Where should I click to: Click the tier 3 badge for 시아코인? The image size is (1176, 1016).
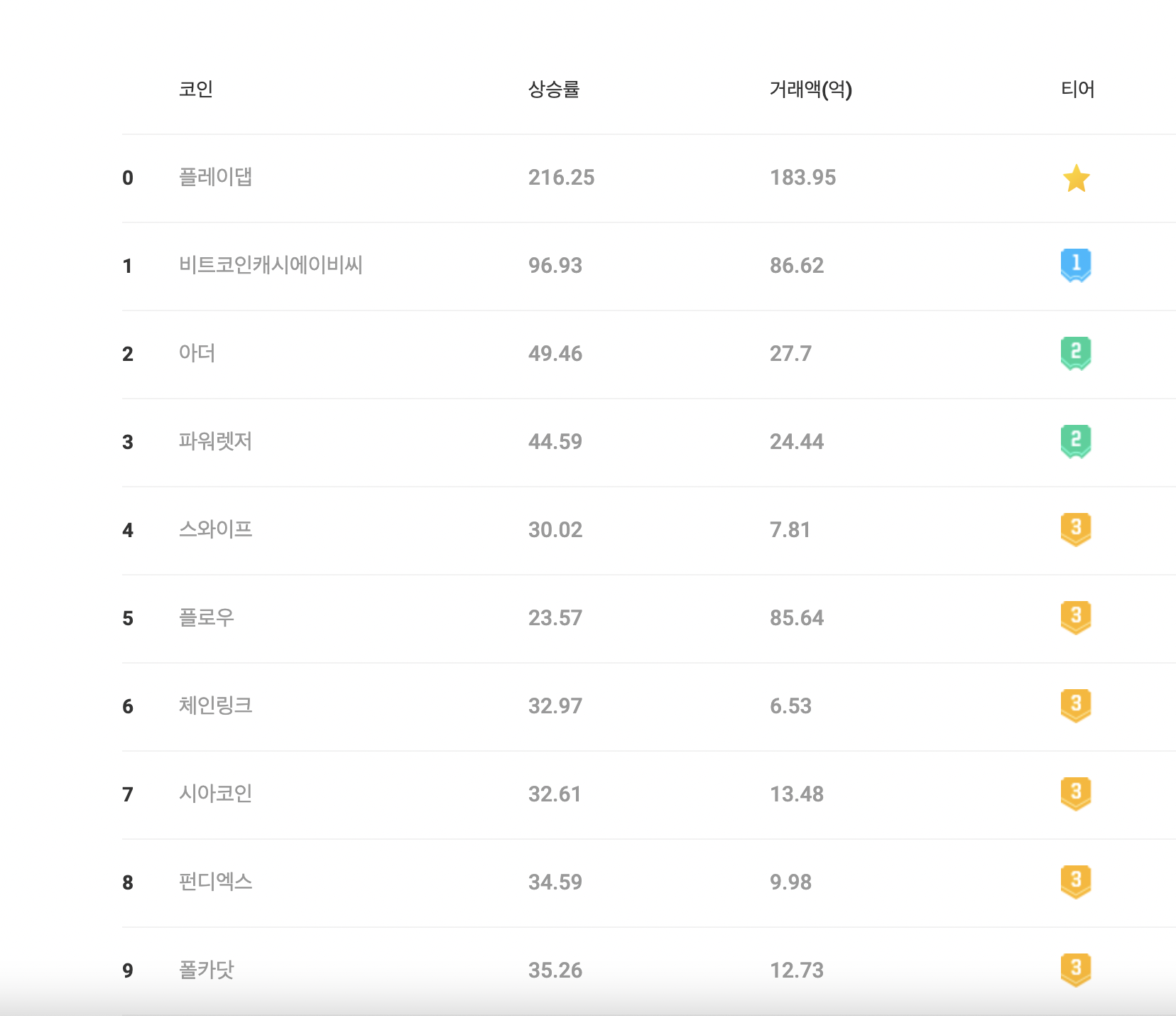1075,794
